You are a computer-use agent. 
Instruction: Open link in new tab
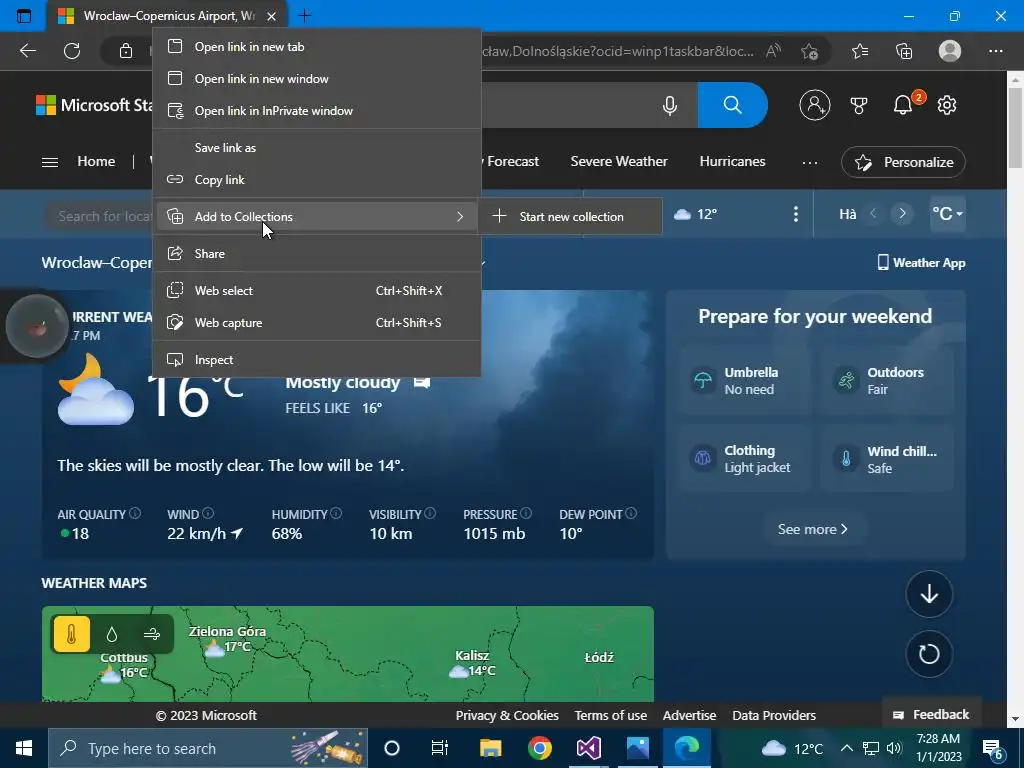point(317,47)
